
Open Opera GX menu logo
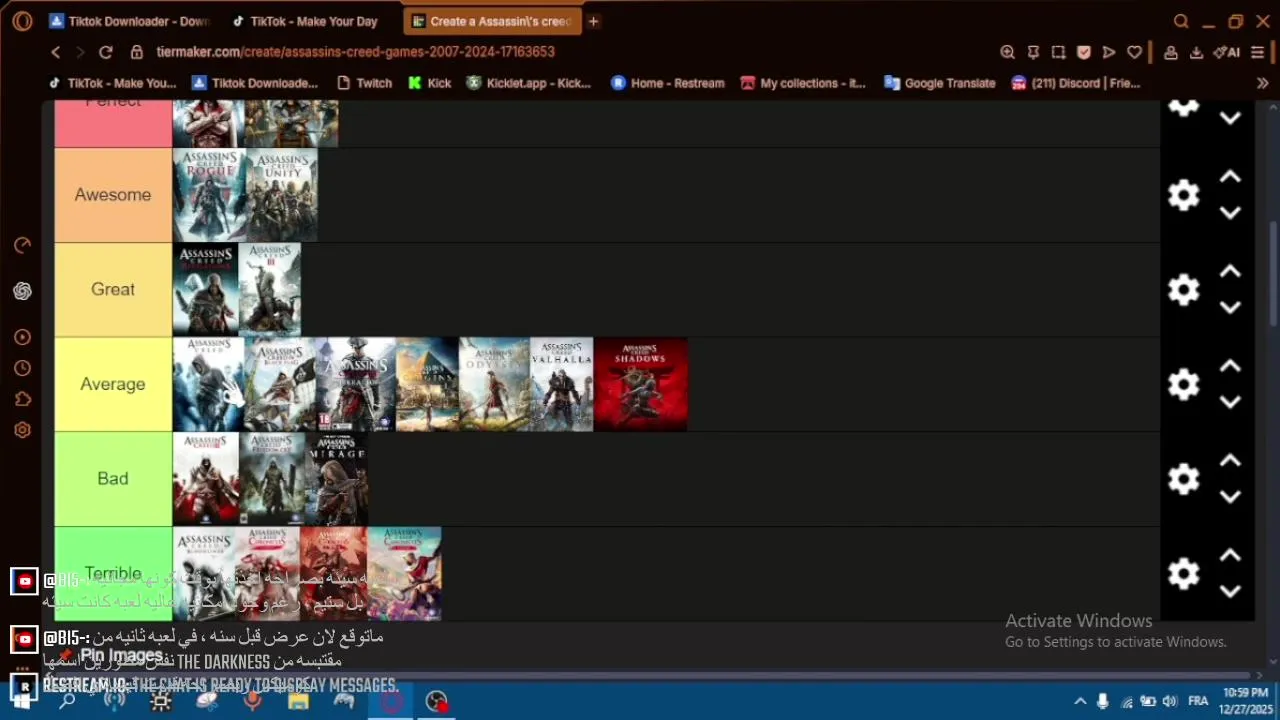tap(22, 21)
